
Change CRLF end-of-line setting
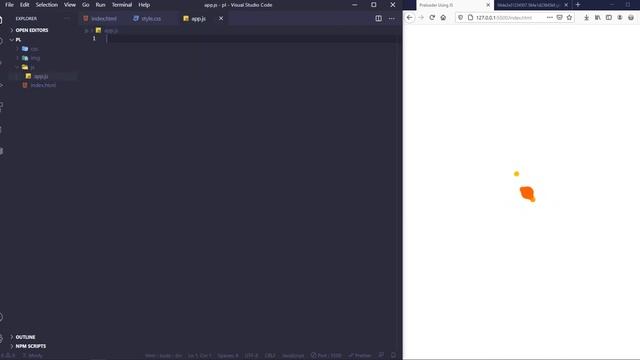click(x=270, y=356)
